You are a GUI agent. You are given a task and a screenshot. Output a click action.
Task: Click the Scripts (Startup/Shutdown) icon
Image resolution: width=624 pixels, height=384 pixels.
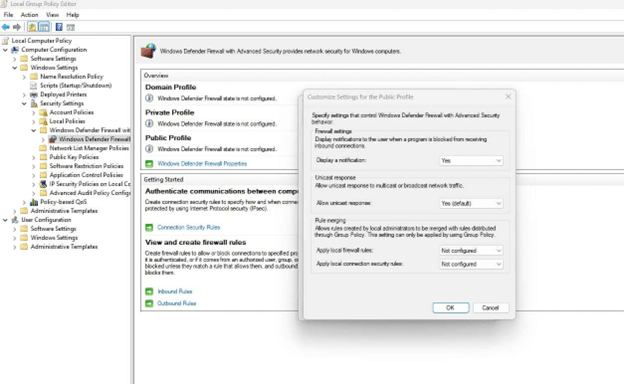[34, 86]
